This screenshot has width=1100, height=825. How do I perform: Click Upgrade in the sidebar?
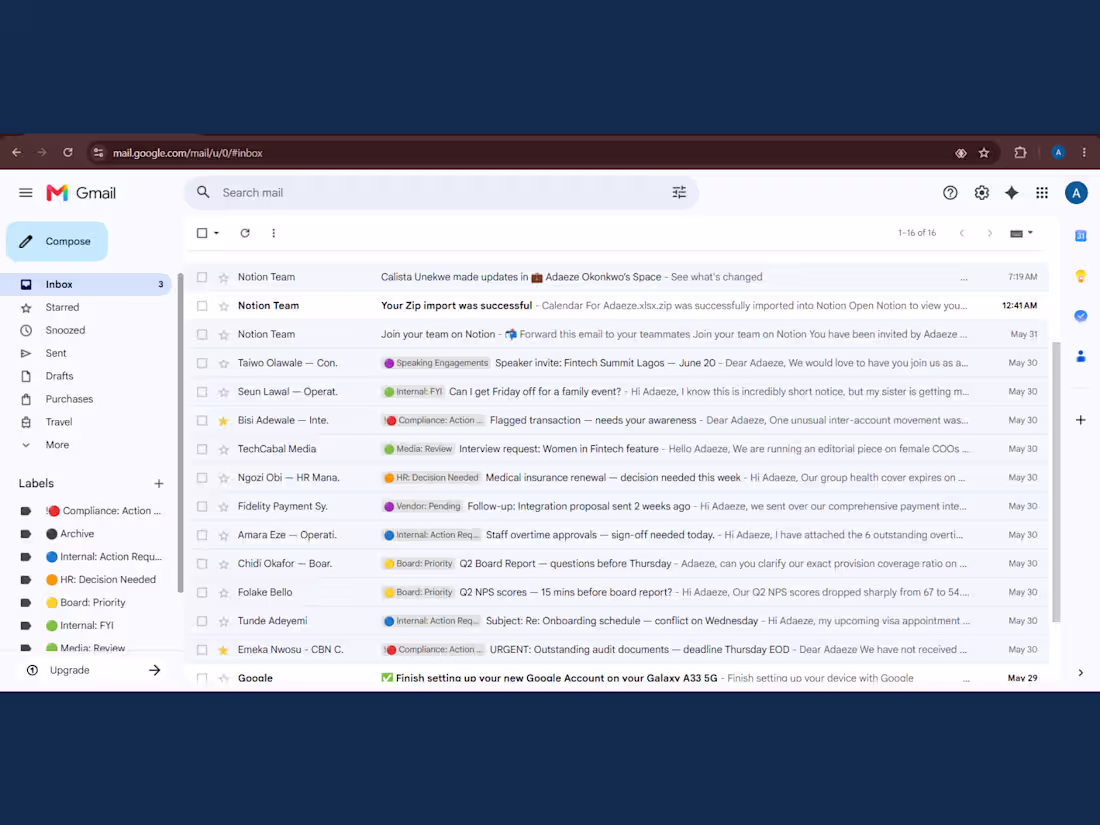click(x=69, y=670)
